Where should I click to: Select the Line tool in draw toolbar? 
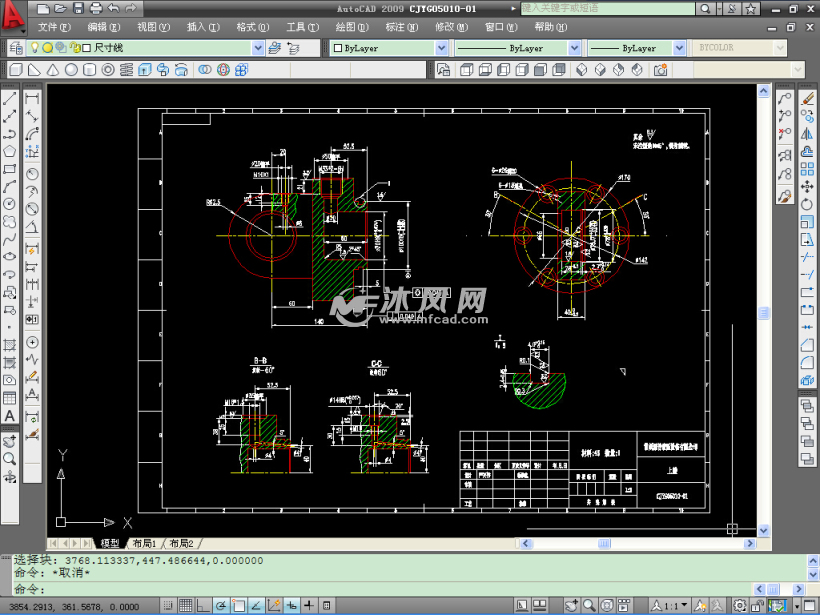coord(9,99)
